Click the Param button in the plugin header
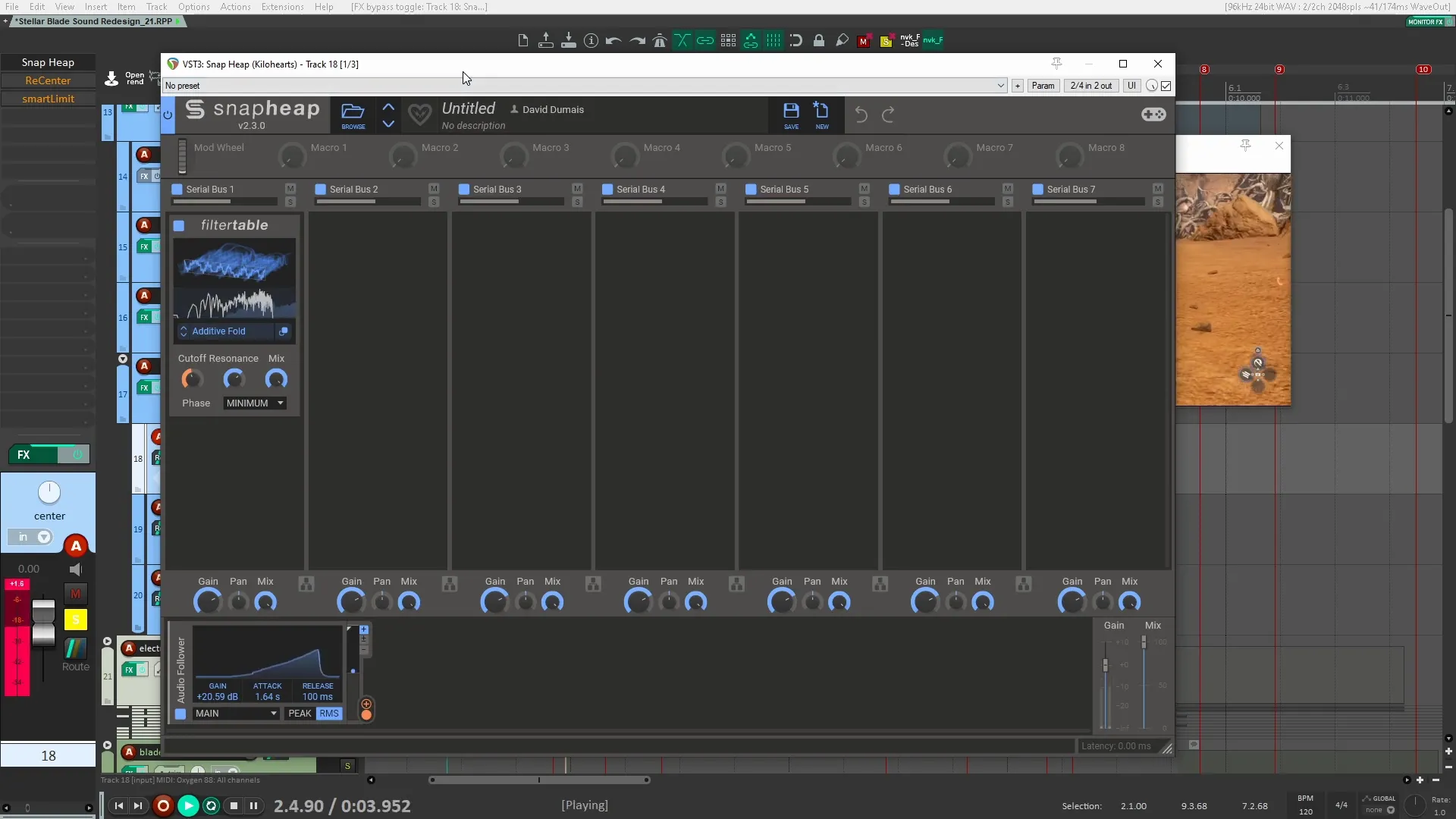This screenshot has width=1456, height=819. click(1043, 86)
